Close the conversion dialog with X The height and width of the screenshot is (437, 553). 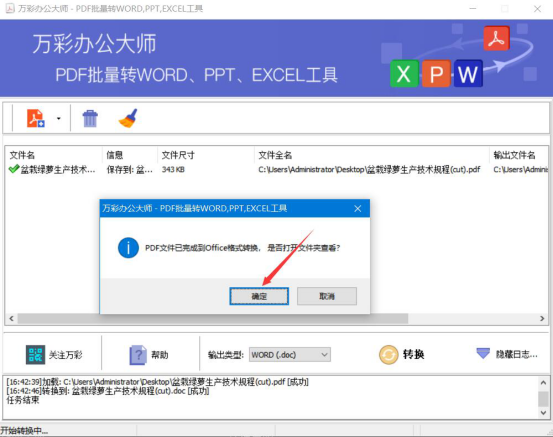pyautogui.click(x=358, y=208)
